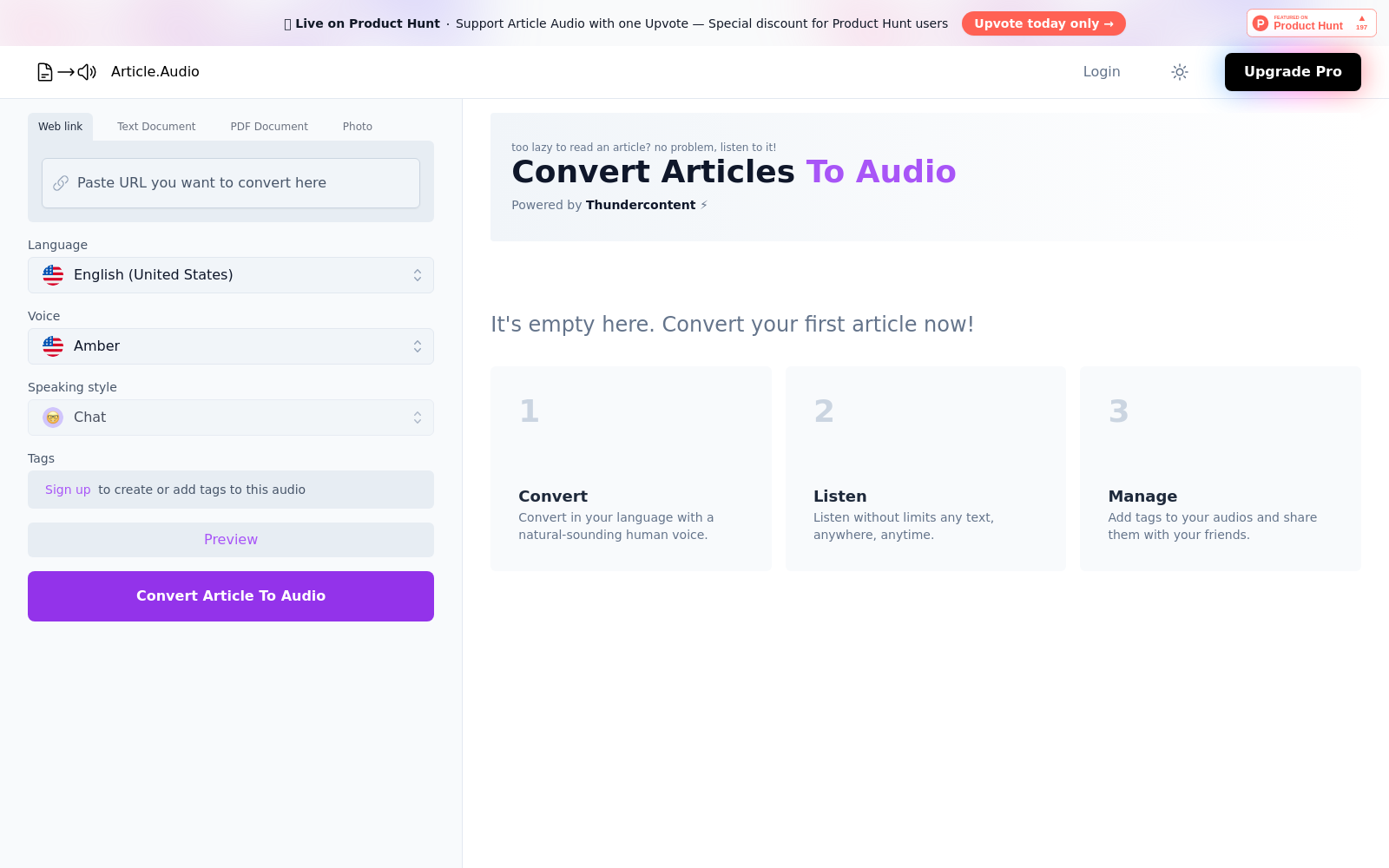This screenshot has height=868, width=1389.
Task: Open the Login link
Action: point(1102,72)
